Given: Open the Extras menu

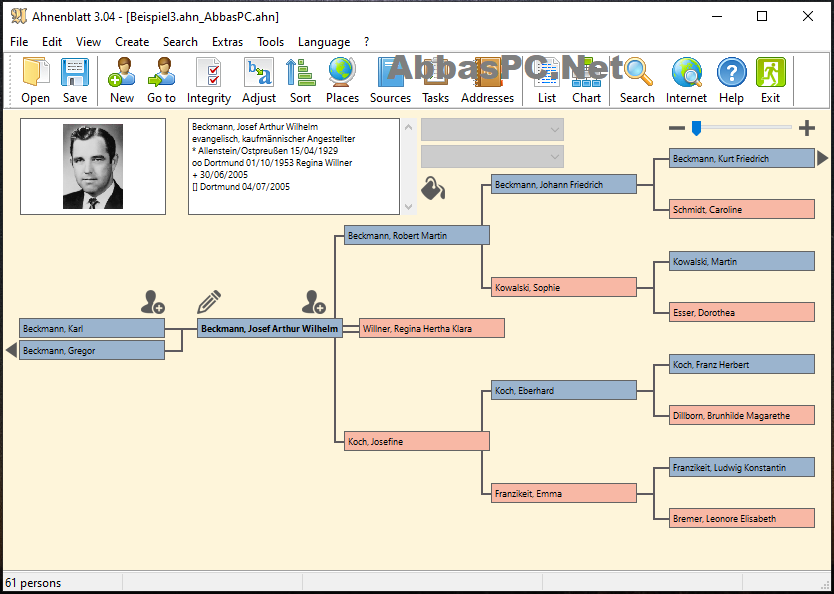Looking at the screenshot, I should click(227, 42).
